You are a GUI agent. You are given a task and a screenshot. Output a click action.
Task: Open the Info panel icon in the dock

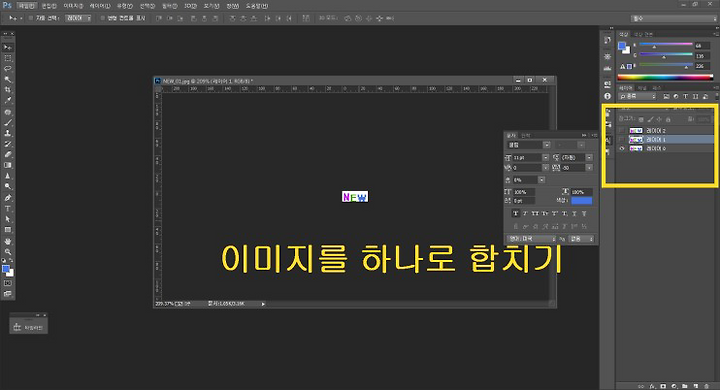click(608, 96)
